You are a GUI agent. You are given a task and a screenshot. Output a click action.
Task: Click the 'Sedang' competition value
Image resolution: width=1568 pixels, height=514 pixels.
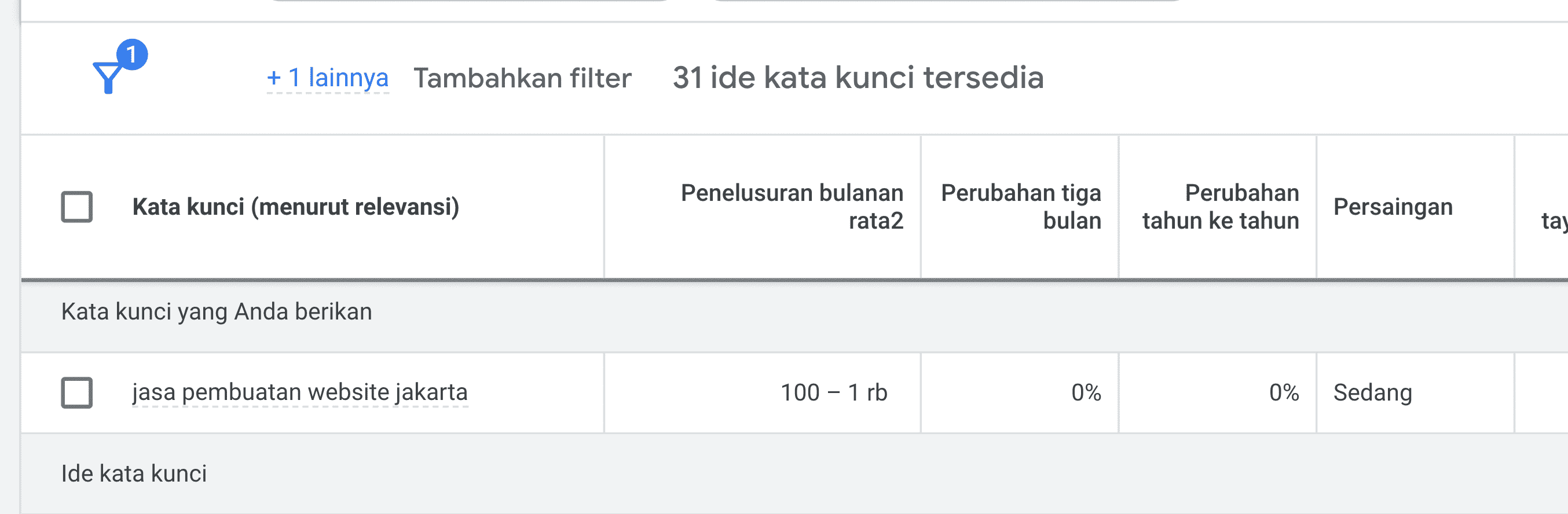(1372, 392)
